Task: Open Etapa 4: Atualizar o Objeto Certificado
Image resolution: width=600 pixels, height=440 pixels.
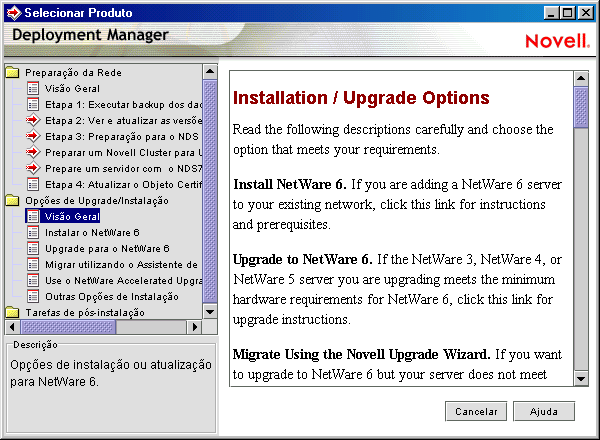Action: point(124,185)
